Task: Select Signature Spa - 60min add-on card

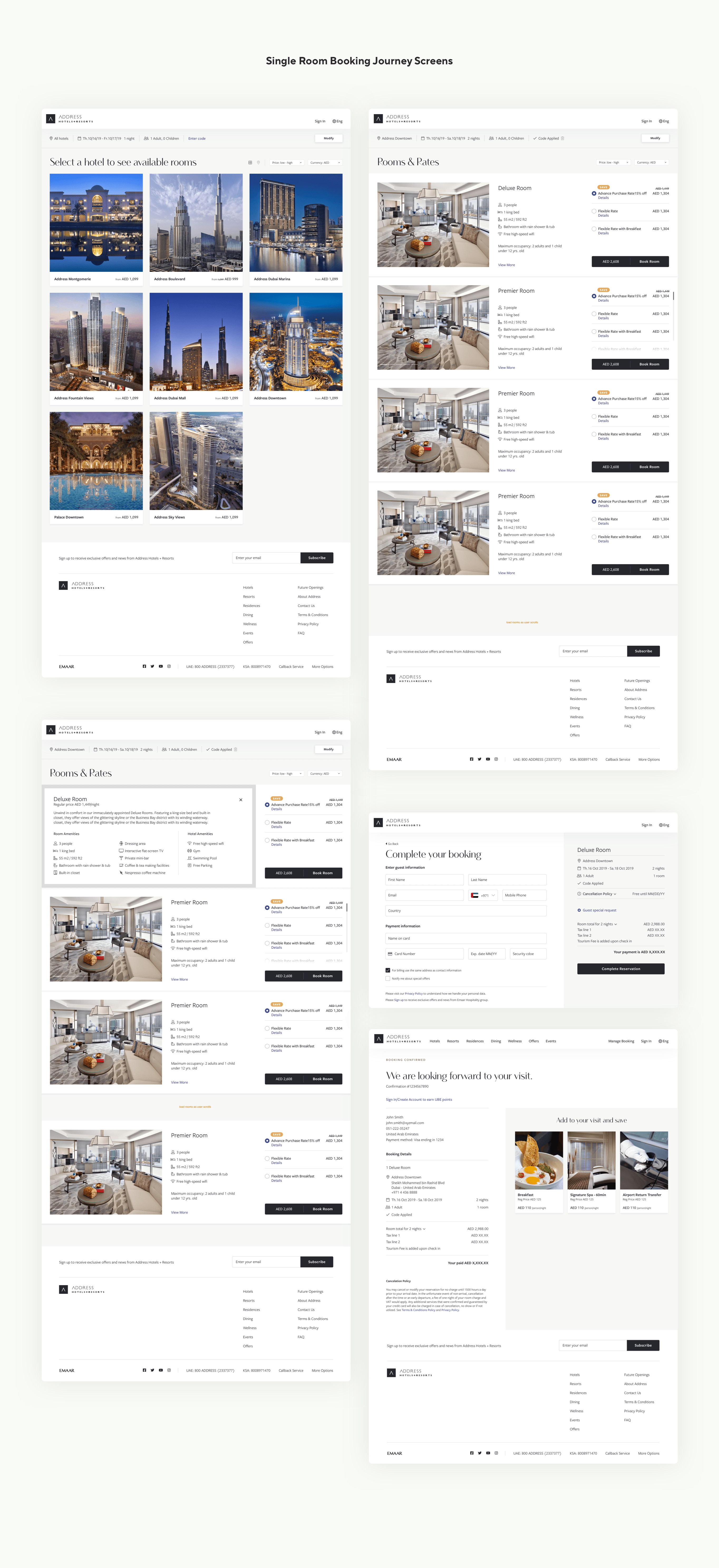Action: point(592,1172)
